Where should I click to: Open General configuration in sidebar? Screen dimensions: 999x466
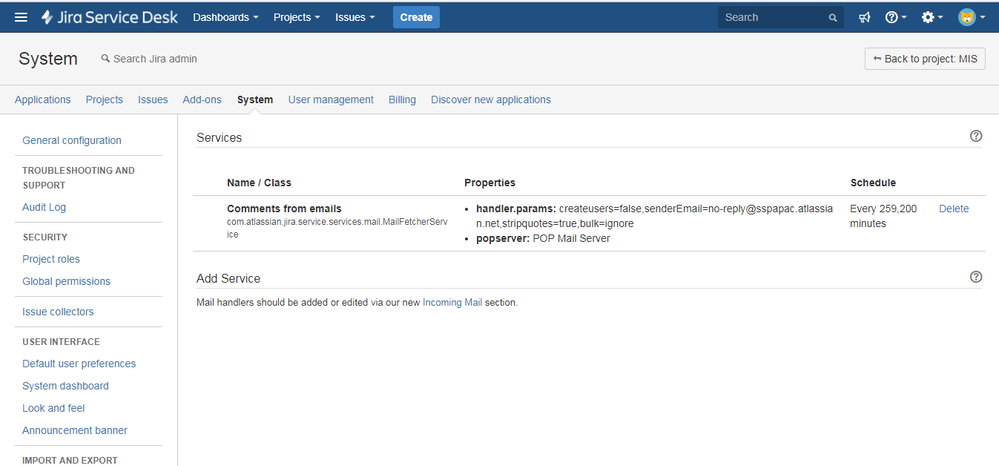point(72,140)
